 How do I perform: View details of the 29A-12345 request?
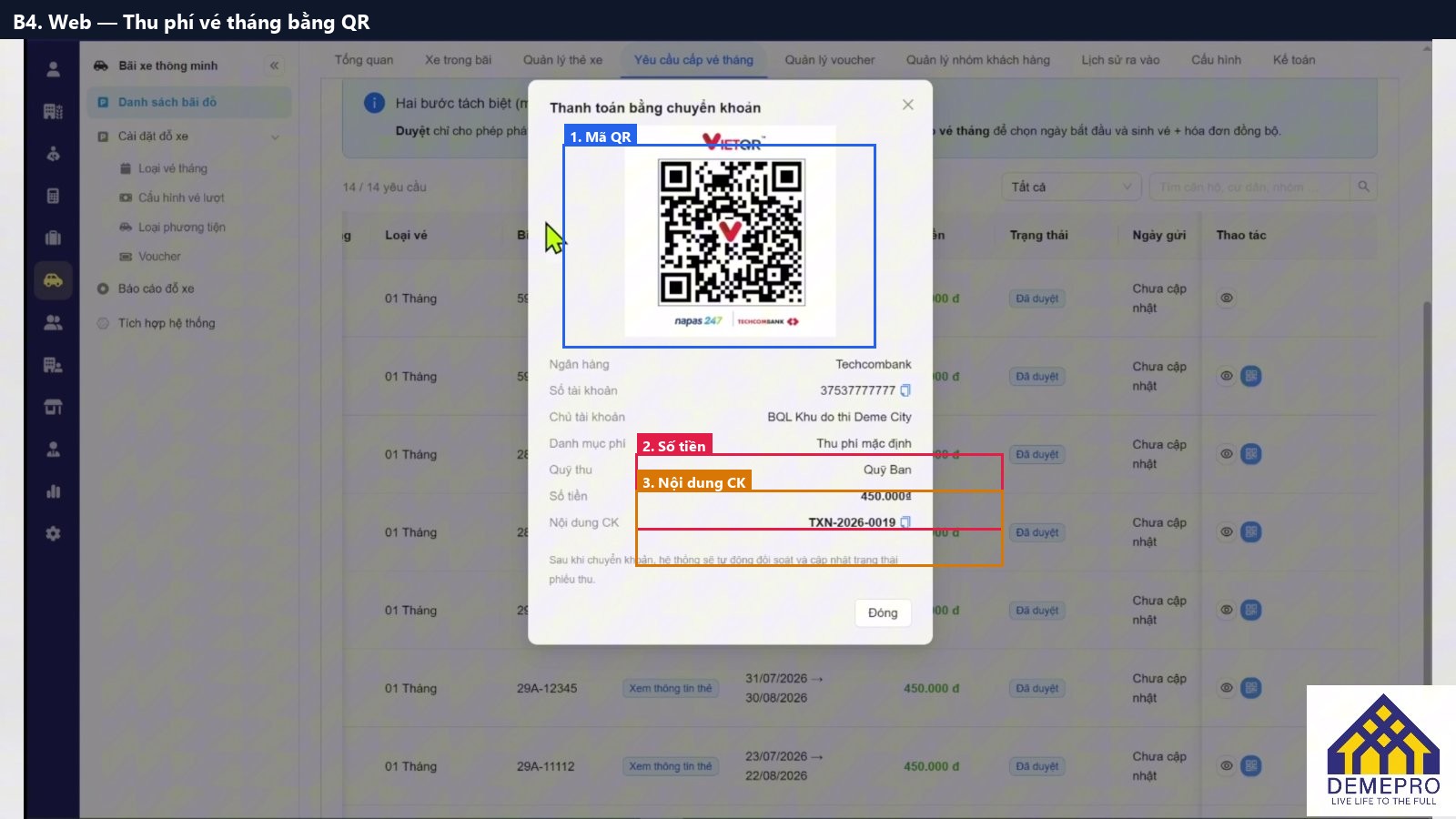1227,688
